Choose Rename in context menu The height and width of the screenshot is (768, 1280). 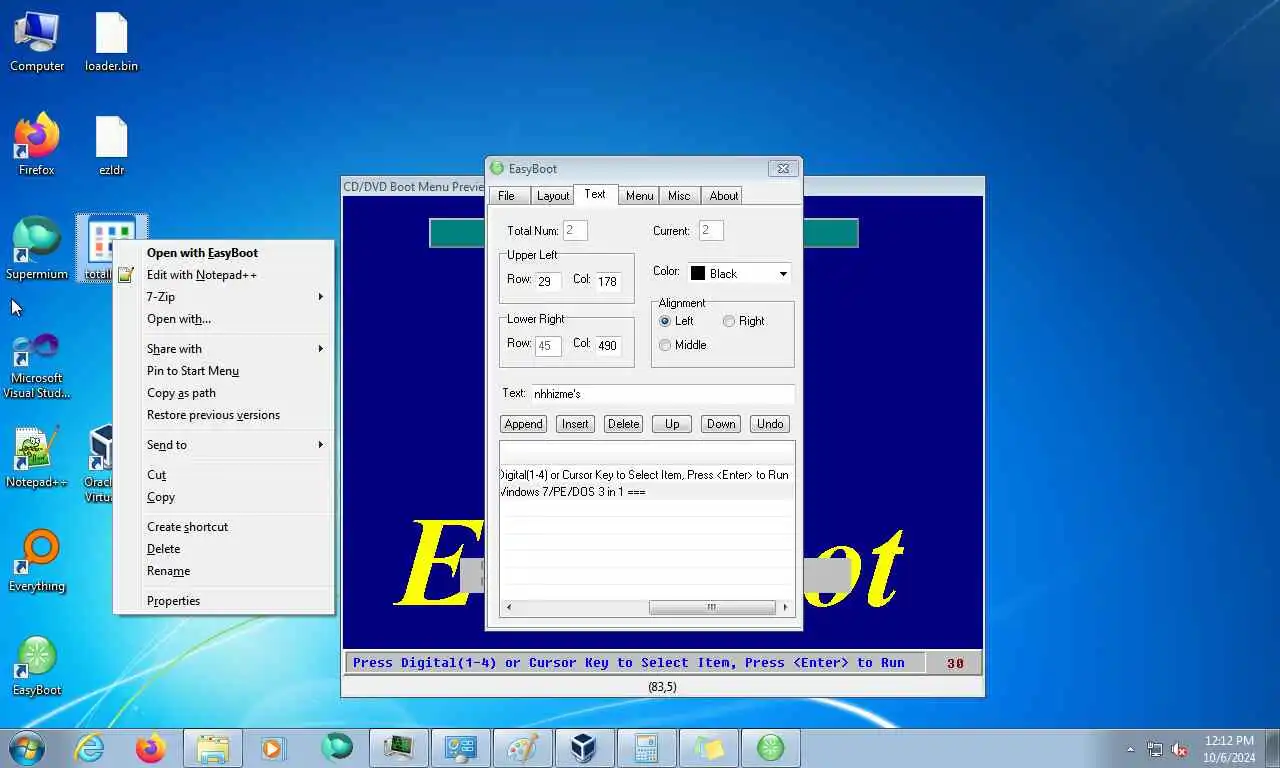224,571
